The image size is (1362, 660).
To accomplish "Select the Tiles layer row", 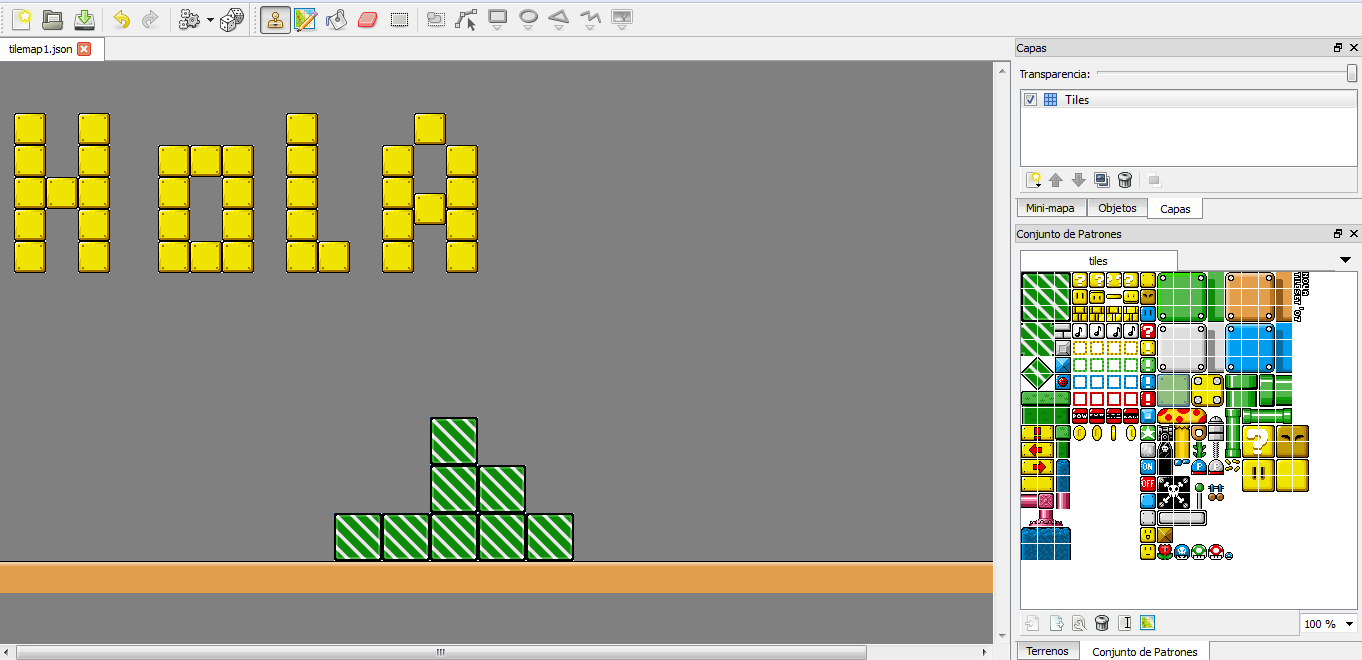I will (x=1188, y=100).
